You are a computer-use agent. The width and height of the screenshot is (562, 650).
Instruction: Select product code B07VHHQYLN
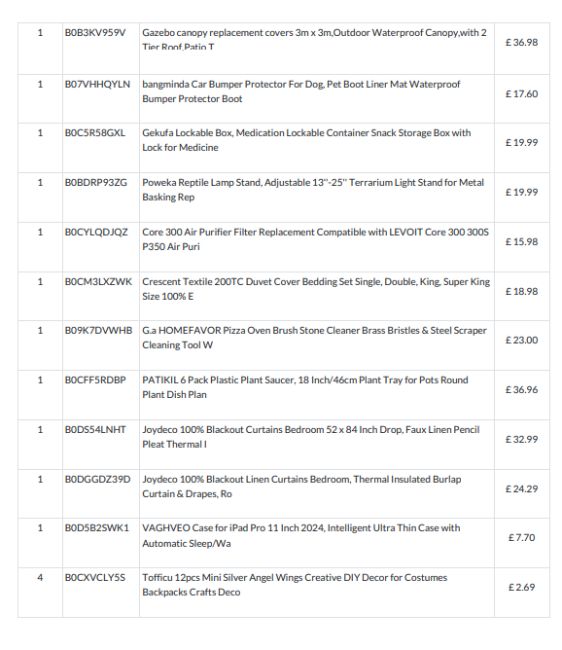point(97,85)
